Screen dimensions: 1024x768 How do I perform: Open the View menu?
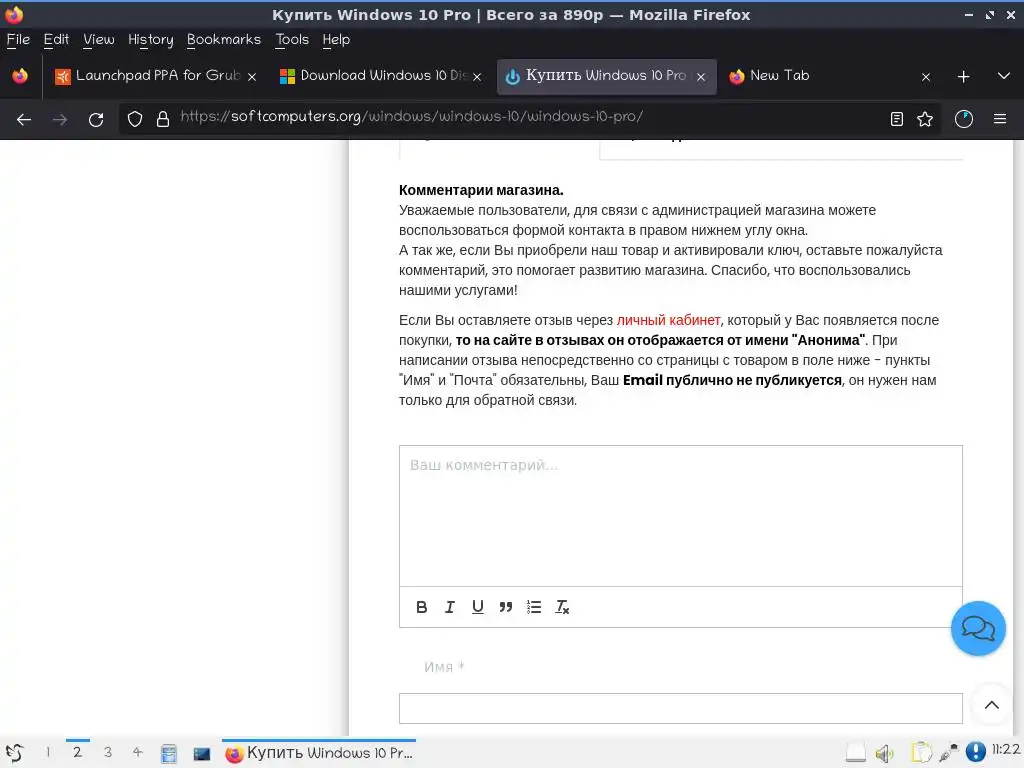click(99, 40)
